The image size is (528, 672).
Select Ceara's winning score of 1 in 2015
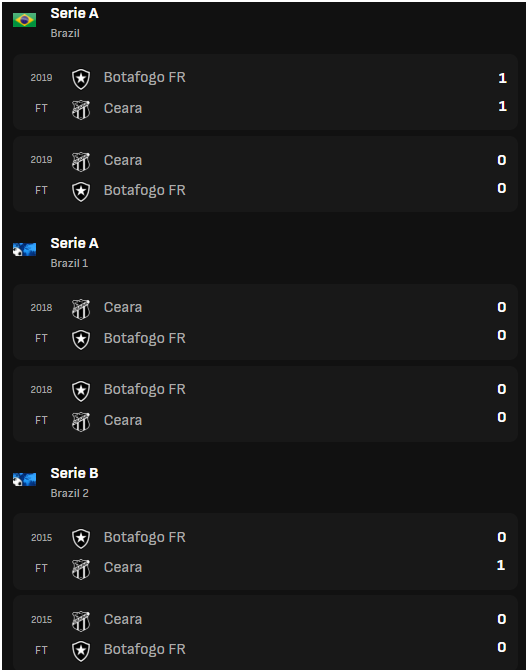(501, 565)
